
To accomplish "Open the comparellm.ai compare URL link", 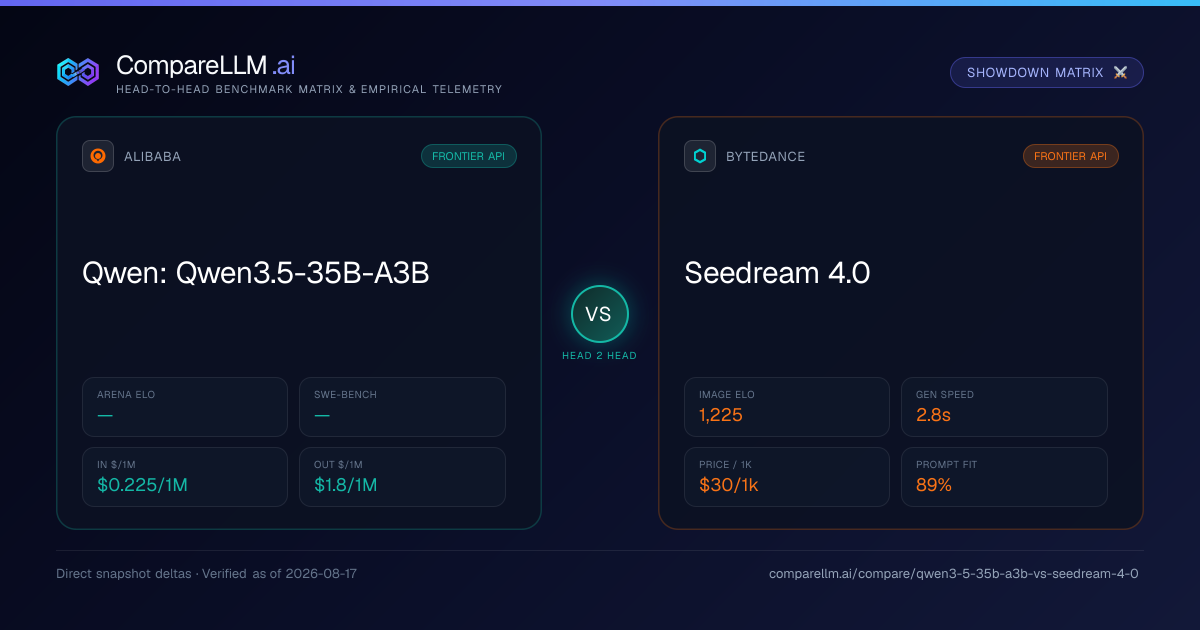I will tap(954, 574).
